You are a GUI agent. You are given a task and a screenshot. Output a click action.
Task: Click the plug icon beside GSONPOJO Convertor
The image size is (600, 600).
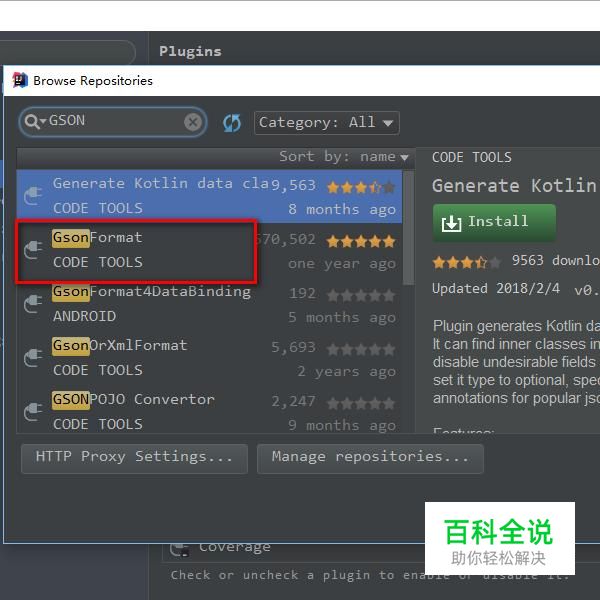point(33,412)
